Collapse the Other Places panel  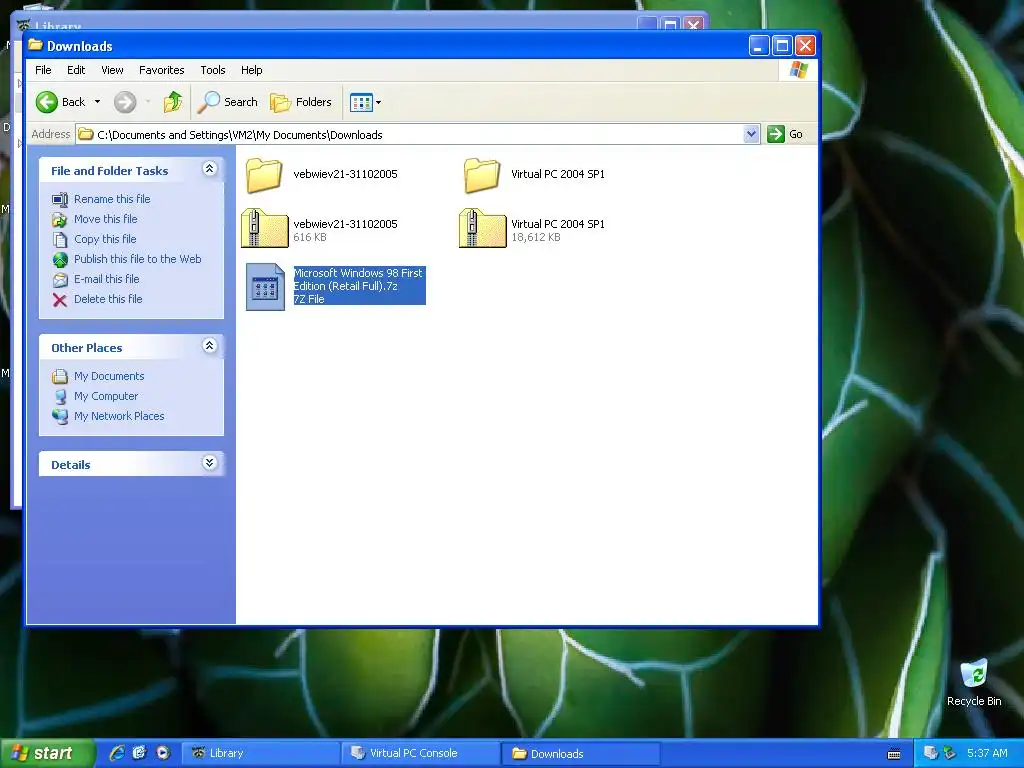[210, 346]
